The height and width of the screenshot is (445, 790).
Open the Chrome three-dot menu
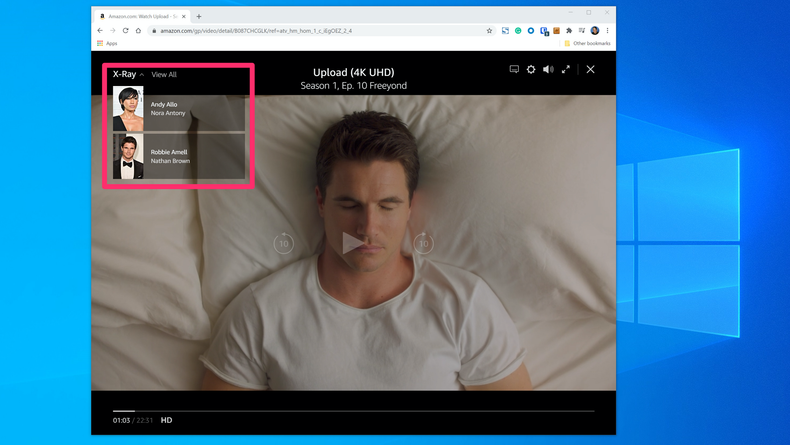pos(607,31)
